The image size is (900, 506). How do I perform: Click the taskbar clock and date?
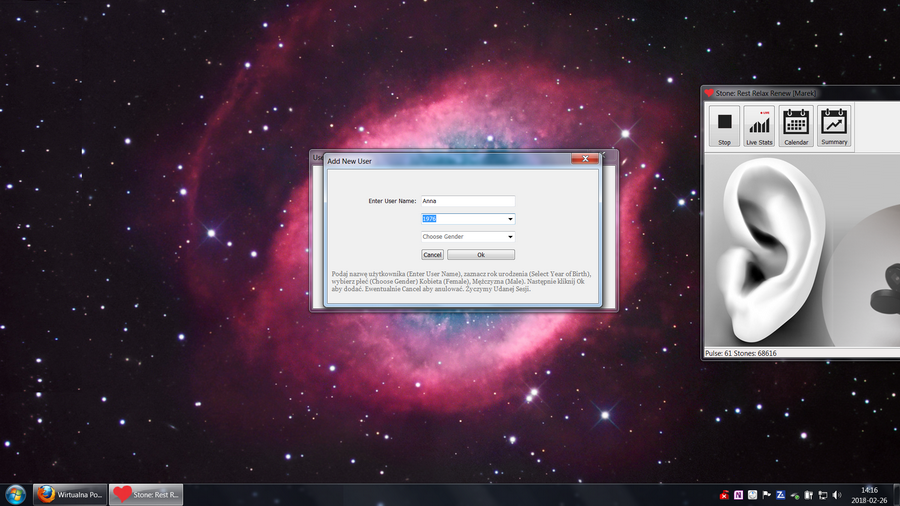(x=869, y=494)
